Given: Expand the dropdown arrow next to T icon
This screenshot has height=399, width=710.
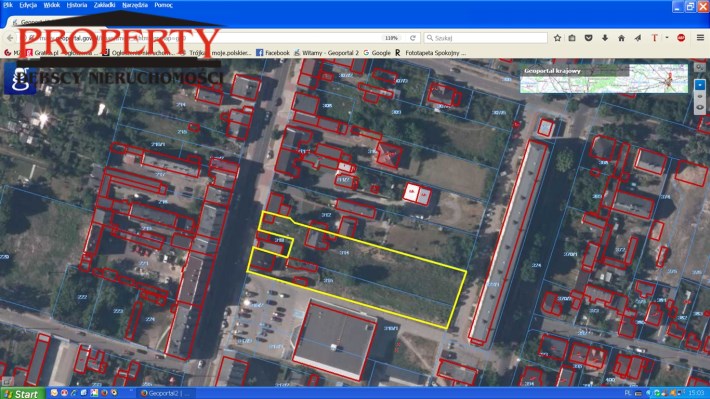Looking at the screenshot, I should click(x=667, y=38).
